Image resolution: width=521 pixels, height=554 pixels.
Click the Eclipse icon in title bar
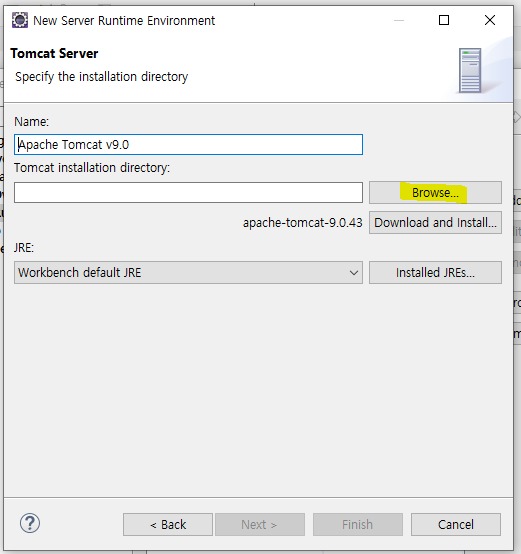pyautogui.click(x=20, y=20)
